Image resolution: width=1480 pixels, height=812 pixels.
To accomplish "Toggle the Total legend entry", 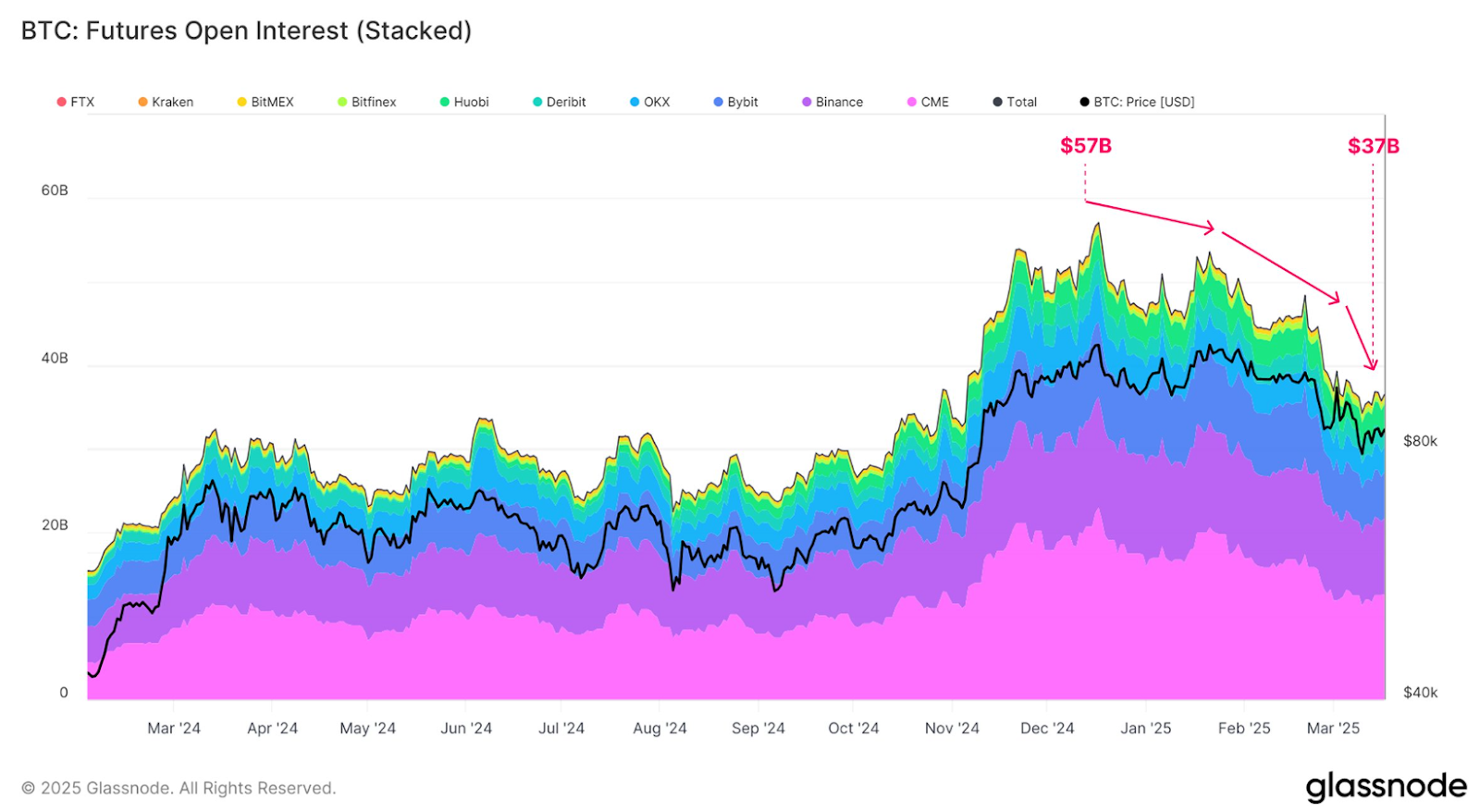I will point(1015,102).
